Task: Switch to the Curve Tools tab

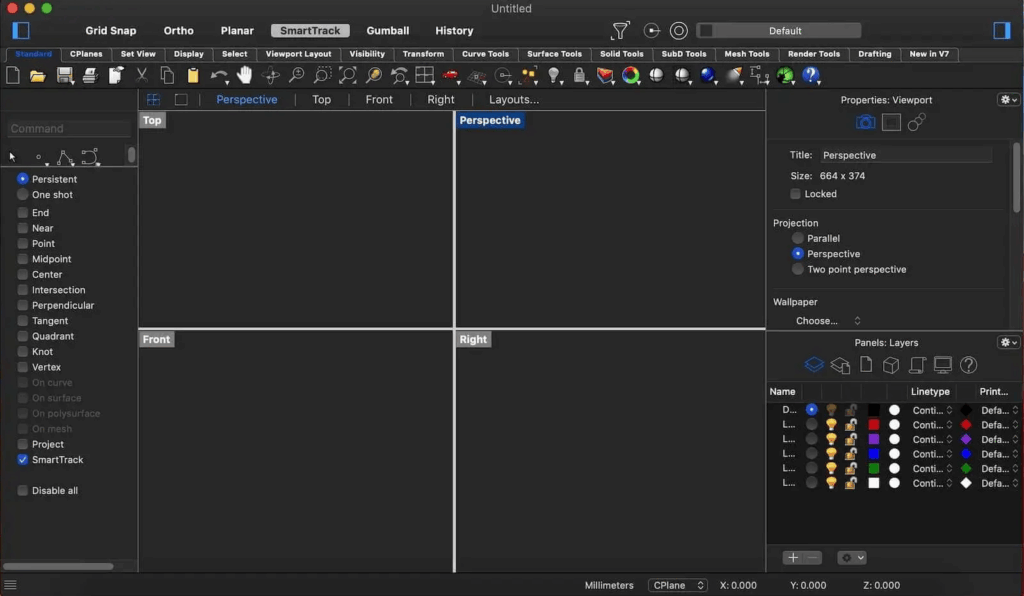Action: (485, 54)
